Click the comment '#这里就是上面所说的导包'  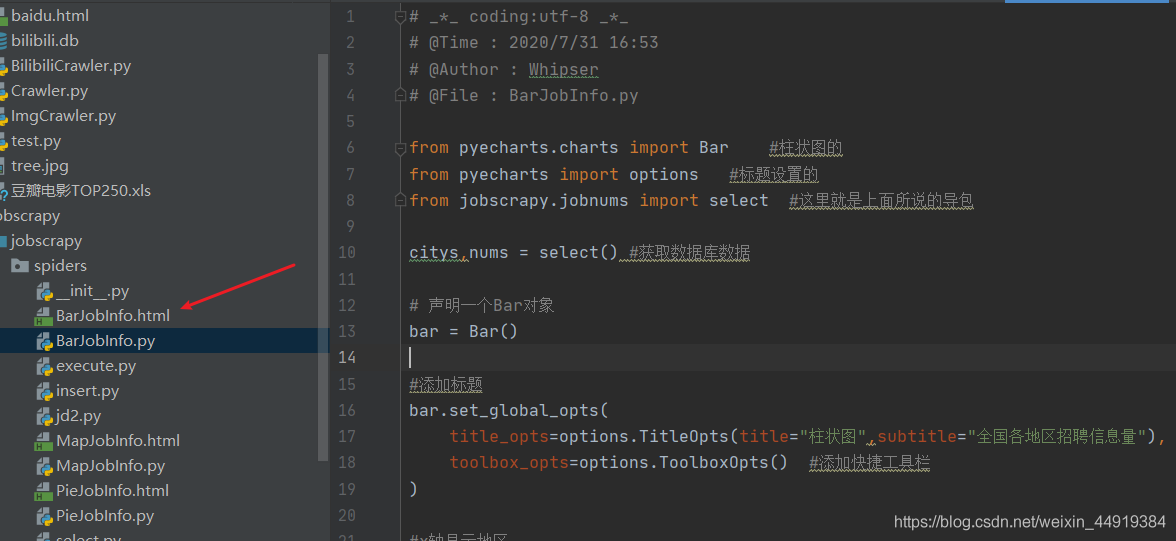pyautogui.click(x=881, y=201)
